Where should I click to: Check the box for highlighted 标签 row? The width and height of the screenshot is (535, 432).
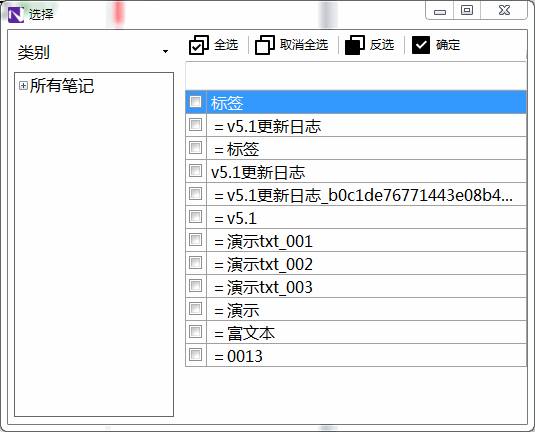click(x=196, y=101)
